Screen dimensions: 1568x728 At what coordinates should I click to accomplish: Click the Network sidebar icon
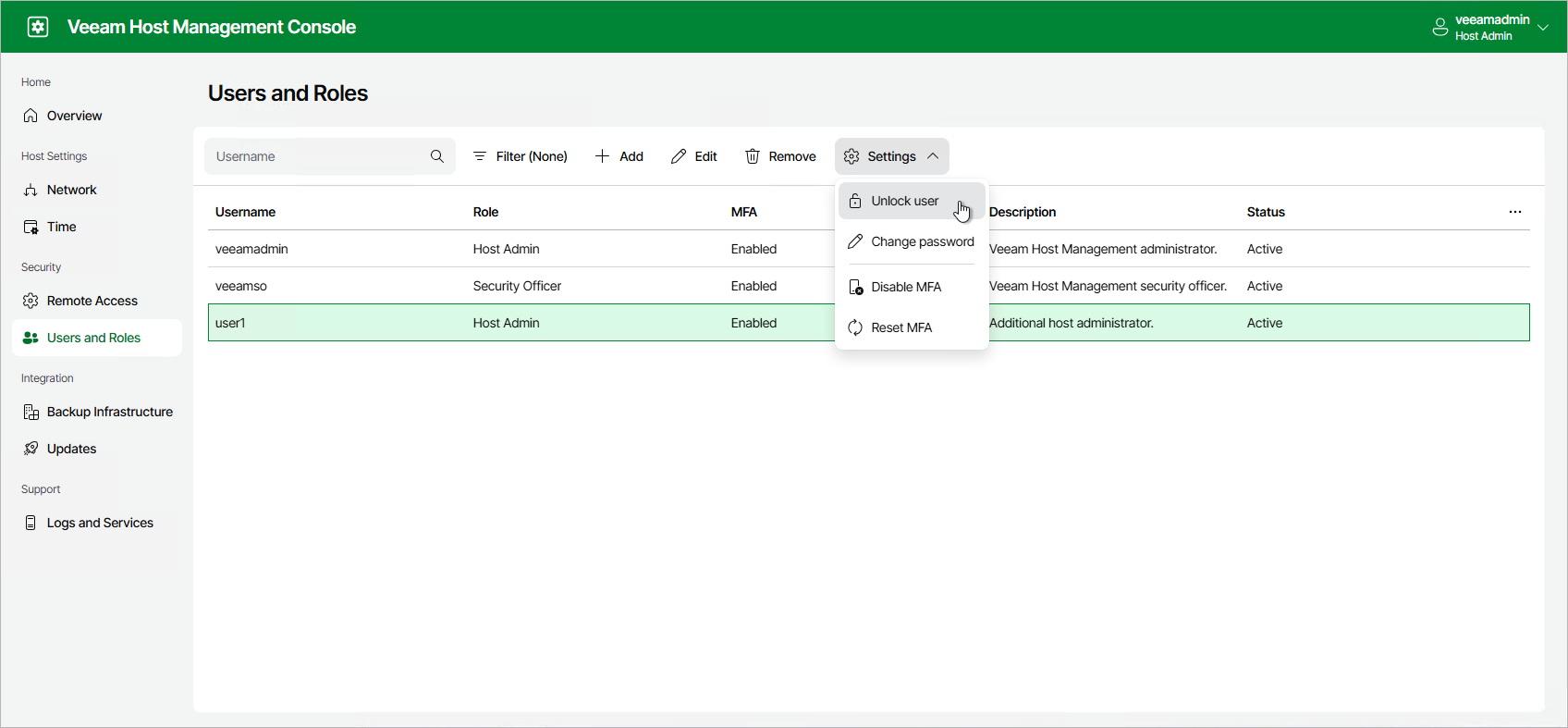(31, 190)
